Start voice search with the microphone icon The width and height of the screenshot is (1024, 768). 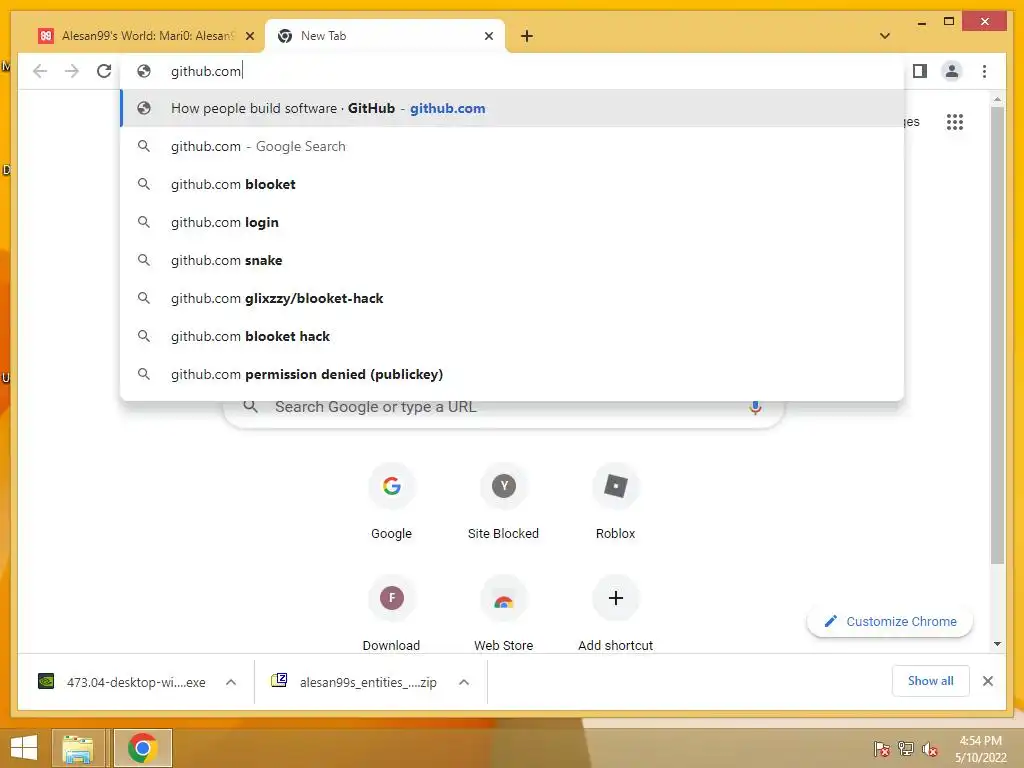pos(755,408)
